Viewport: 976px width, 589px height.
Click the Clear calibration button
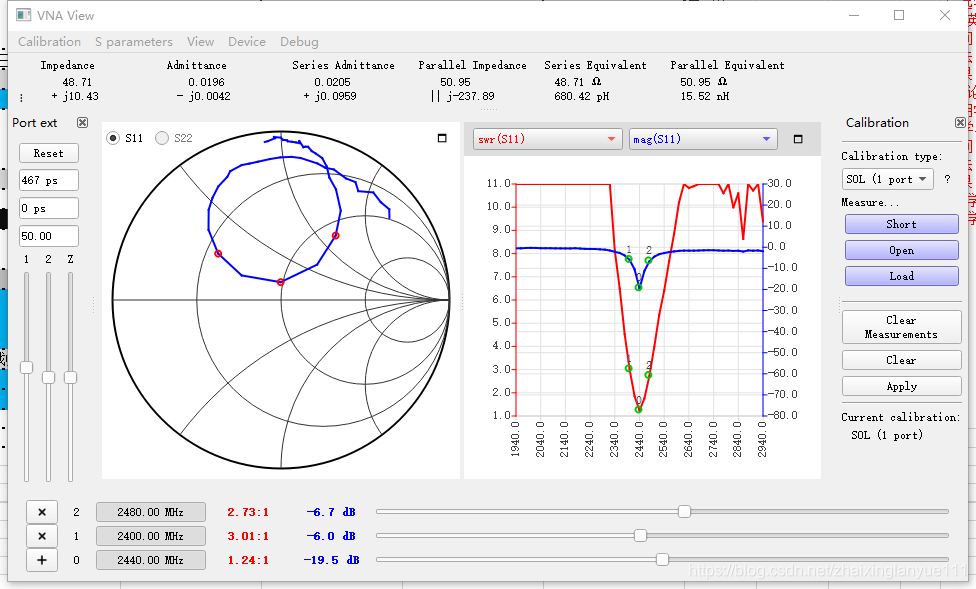click(x=901, y=360)
